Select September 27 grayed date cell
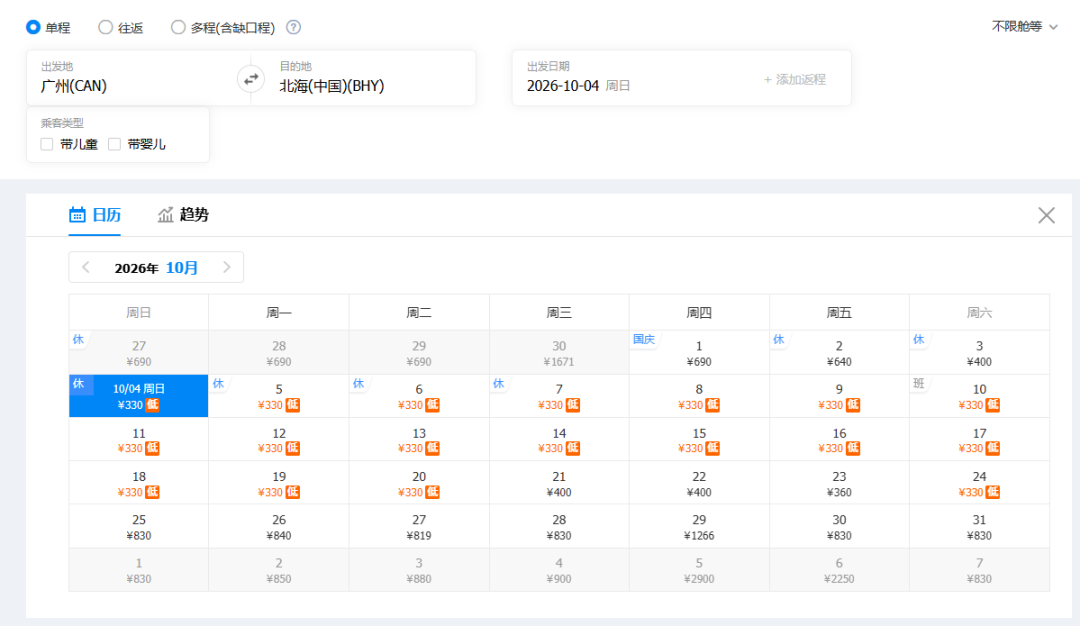The height and width of the screenshot is (626, 1080). (138, 353)
